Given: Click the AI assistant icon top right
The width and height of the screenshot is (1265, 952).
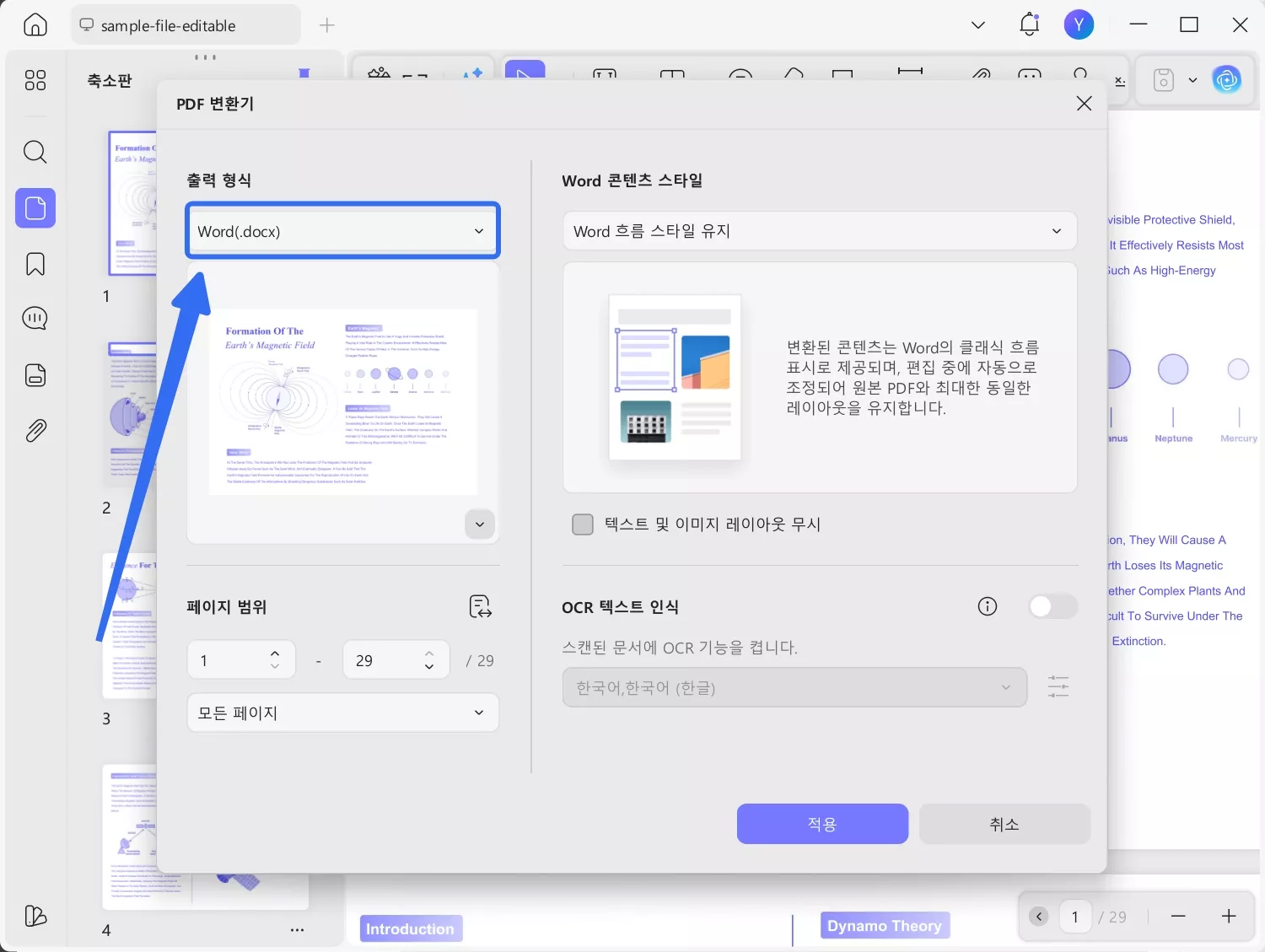Looking at the screenshot, I should coord(1227,79).
